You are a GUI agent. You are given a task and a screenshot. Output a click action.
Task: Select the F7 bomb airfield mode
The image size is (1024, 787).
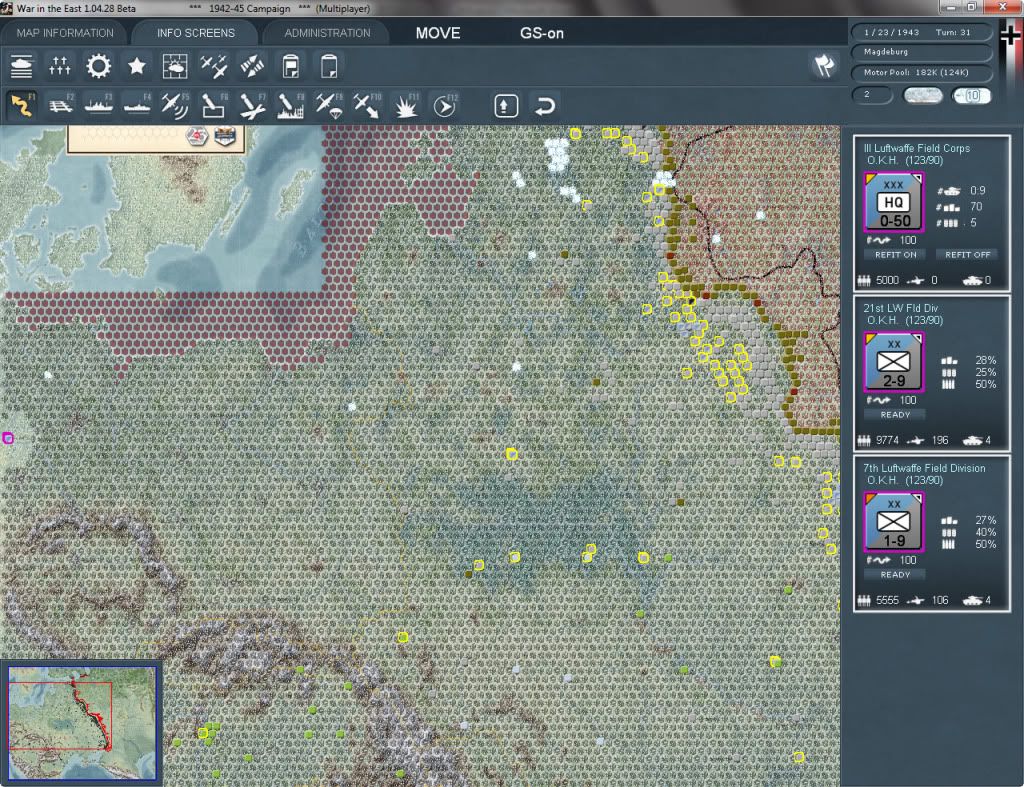252,105
